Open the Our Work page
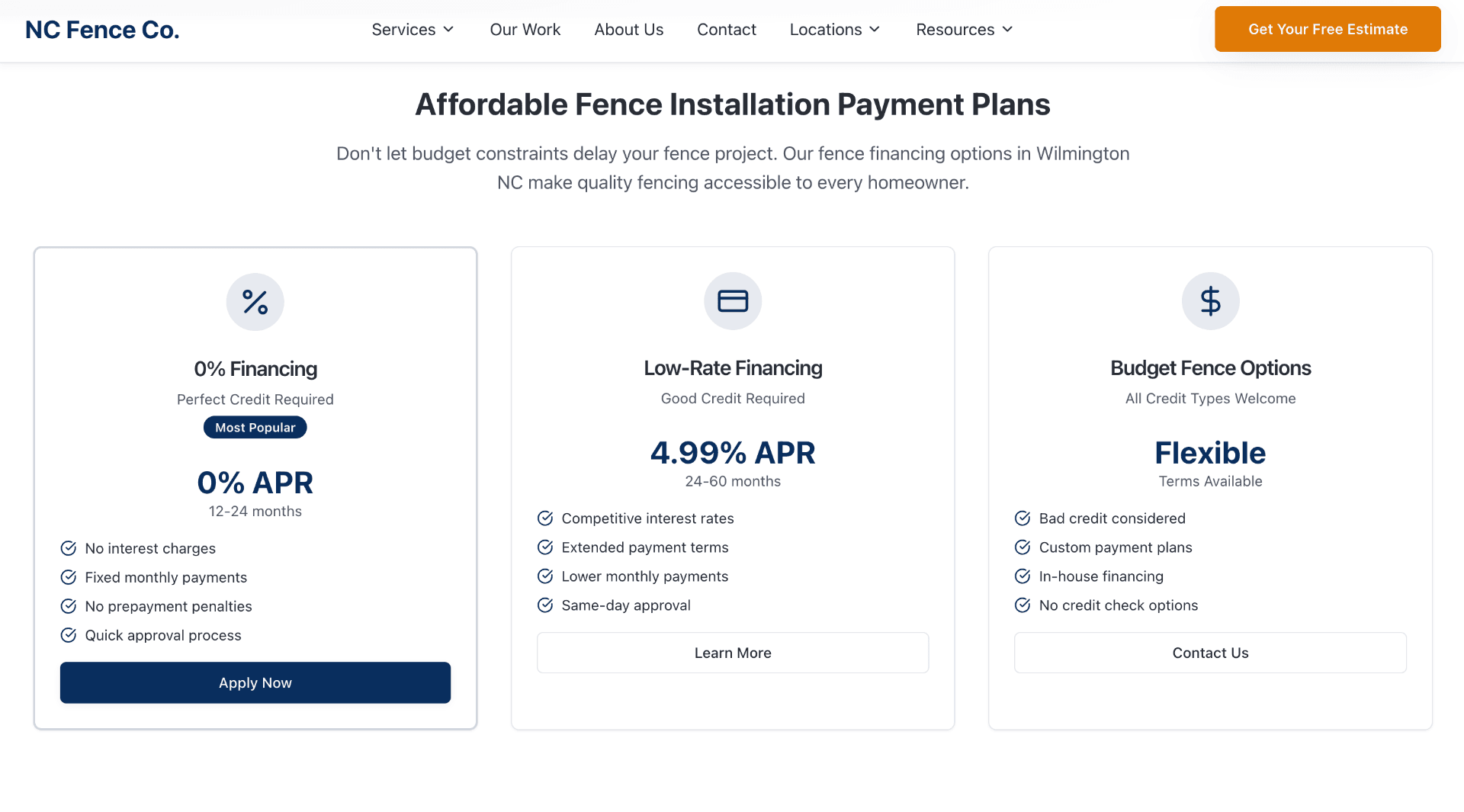The image size is (1464, 812). tap(525, 29)
